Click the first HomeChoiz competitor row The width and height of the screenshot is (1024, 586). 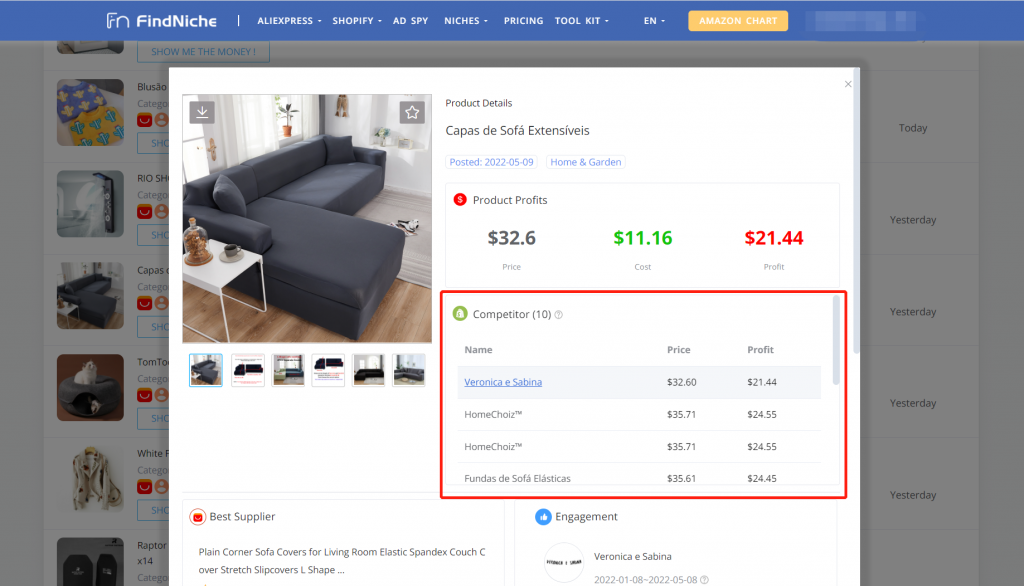pos(639,414)
